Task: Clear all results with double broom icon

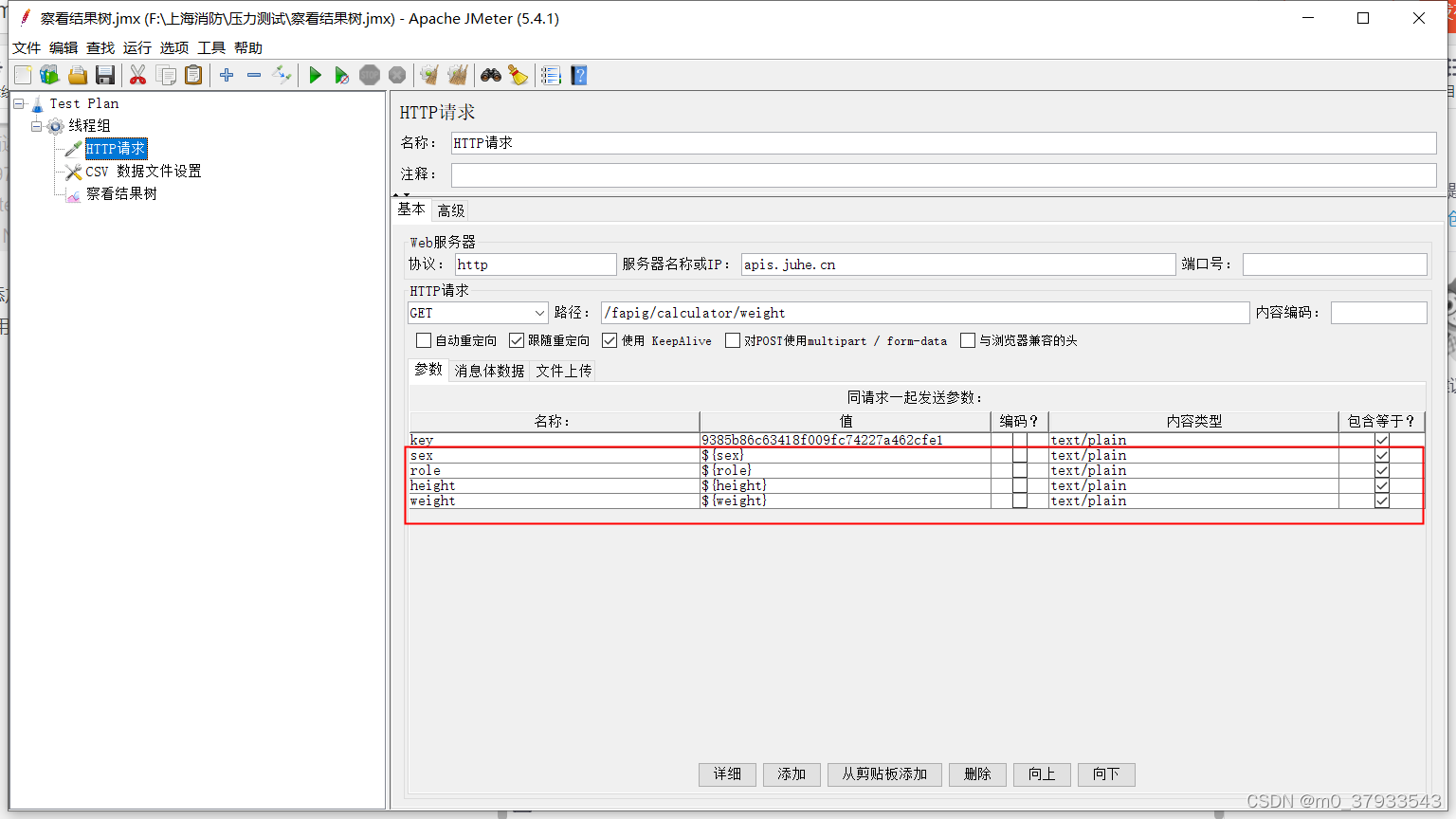Action: click(458, 75)
